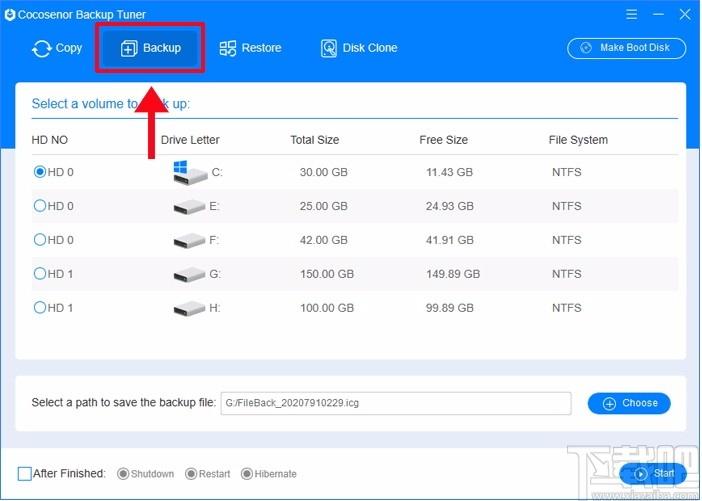Open the Restore tab
Image resolution: width=702 pixels, height=501 pixels.
click(x=250, y=48)
